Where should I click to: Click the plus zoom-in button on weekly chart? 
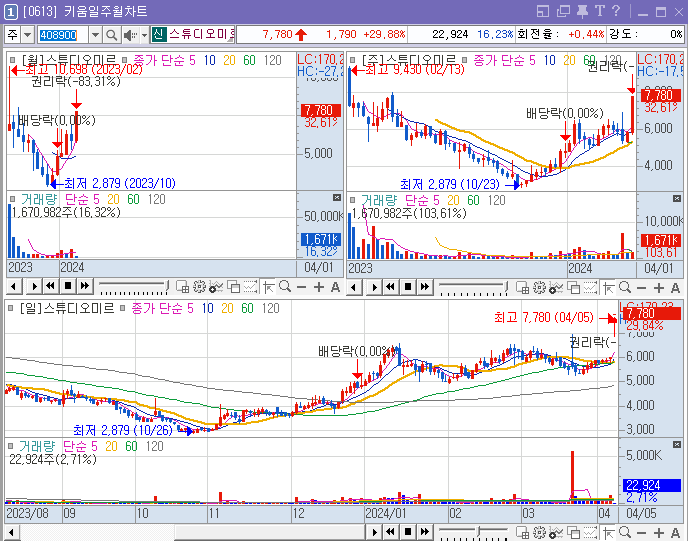point(659,288)
